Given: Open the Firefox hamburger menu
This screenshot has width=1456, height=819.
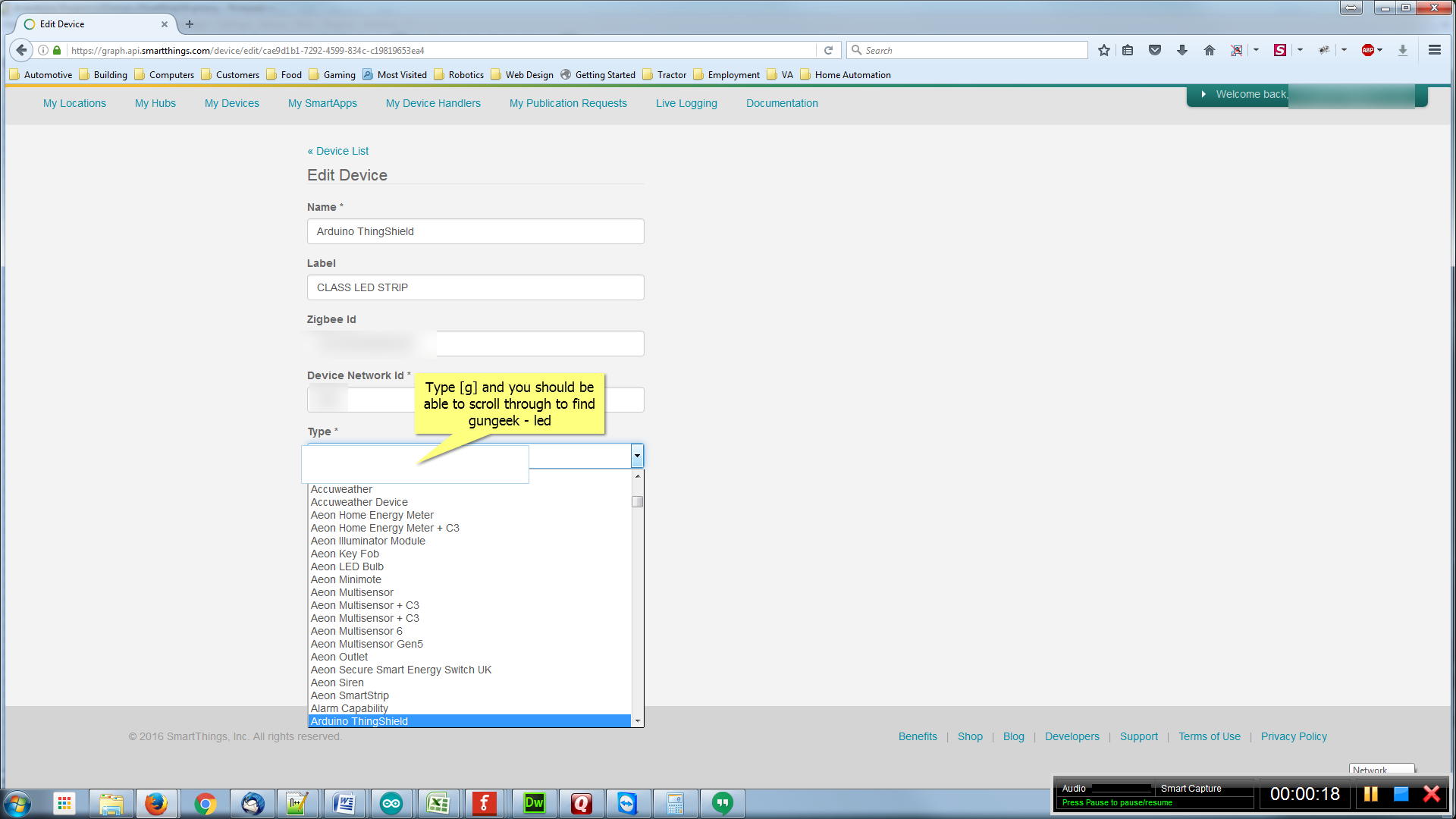Looking at the screenshot, I should pos(1434,50).
